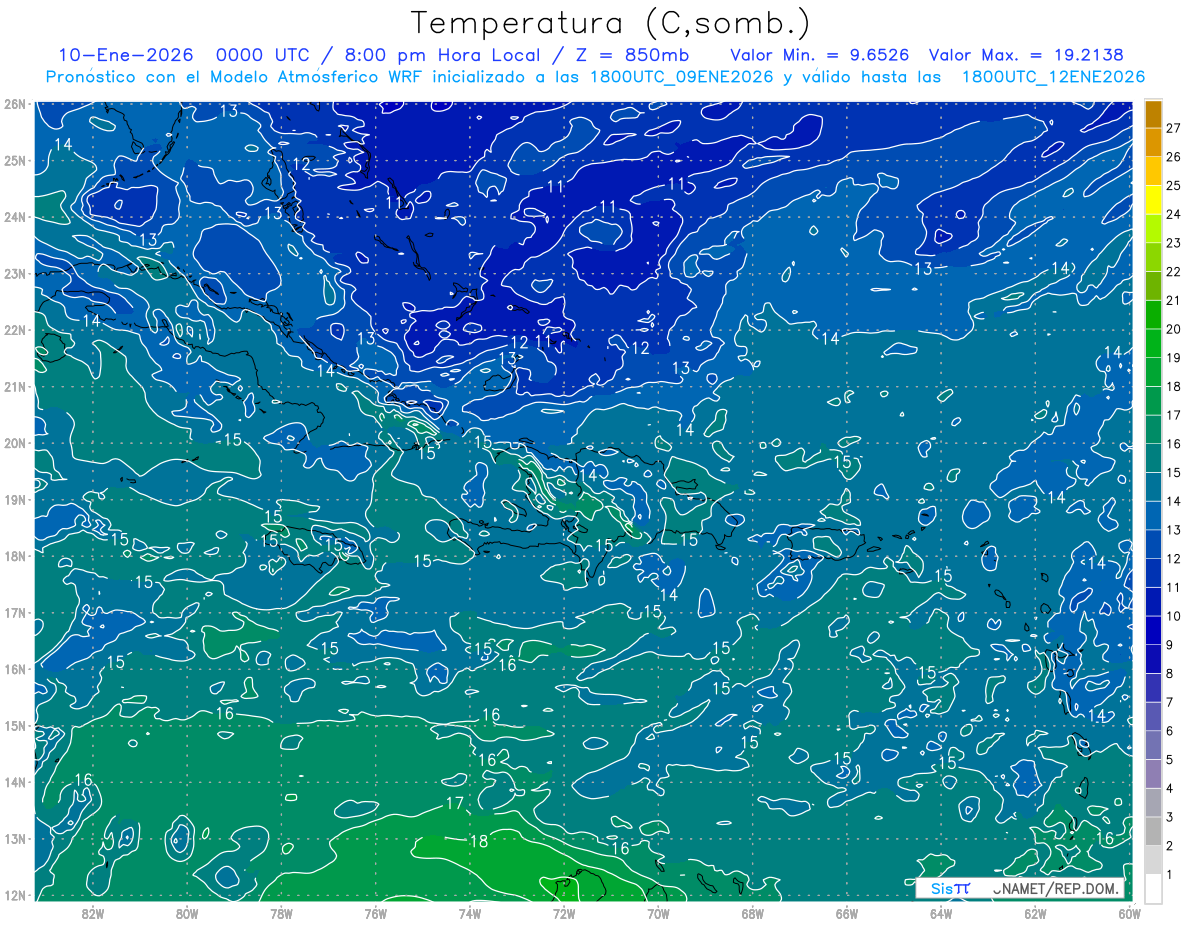Click the "7" label on the color scale
This screenshot has height=927, width=1200.
coord(1170,702)
